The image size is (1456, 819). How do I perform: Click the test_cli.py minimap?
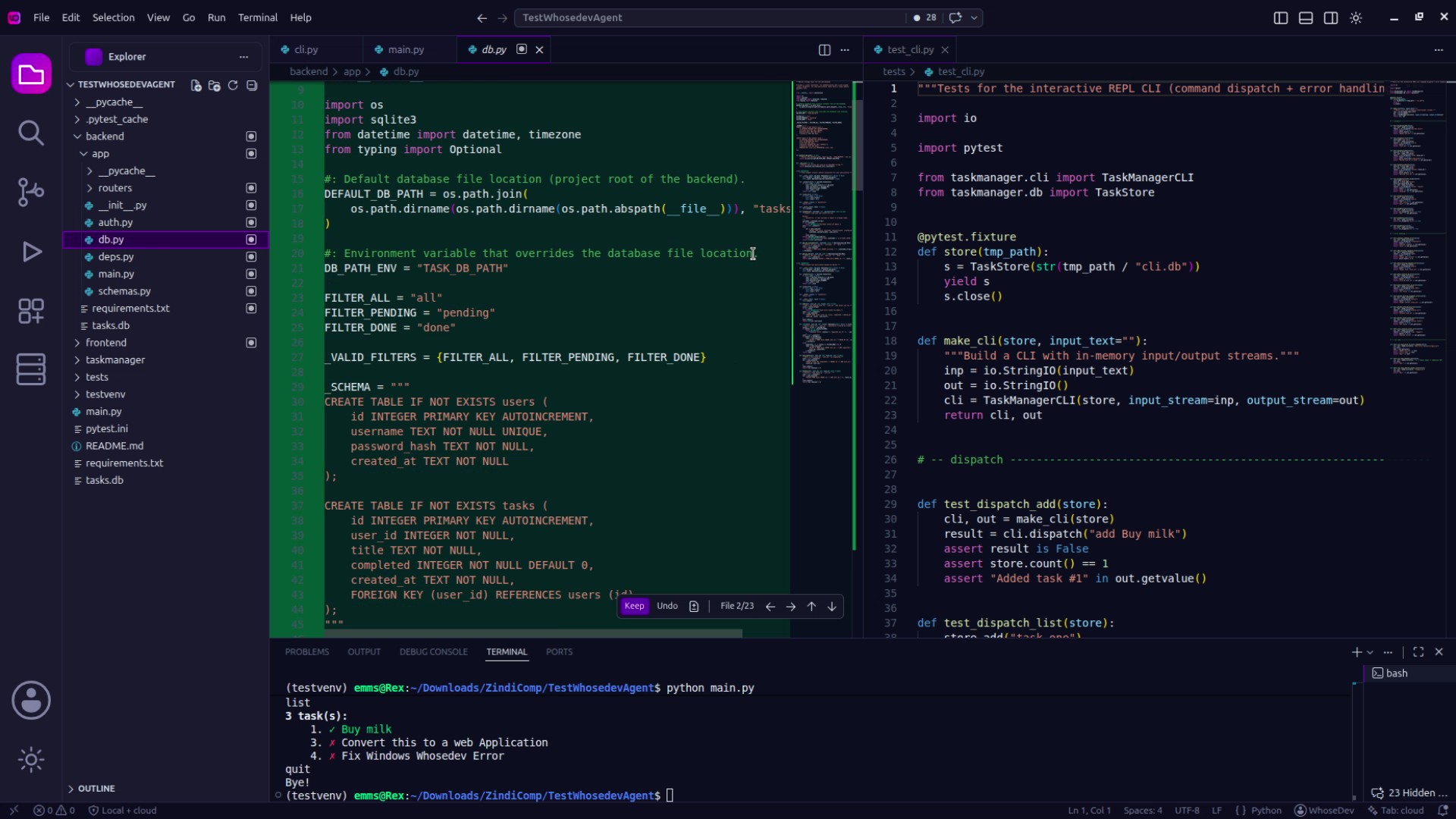(1416, 227)
